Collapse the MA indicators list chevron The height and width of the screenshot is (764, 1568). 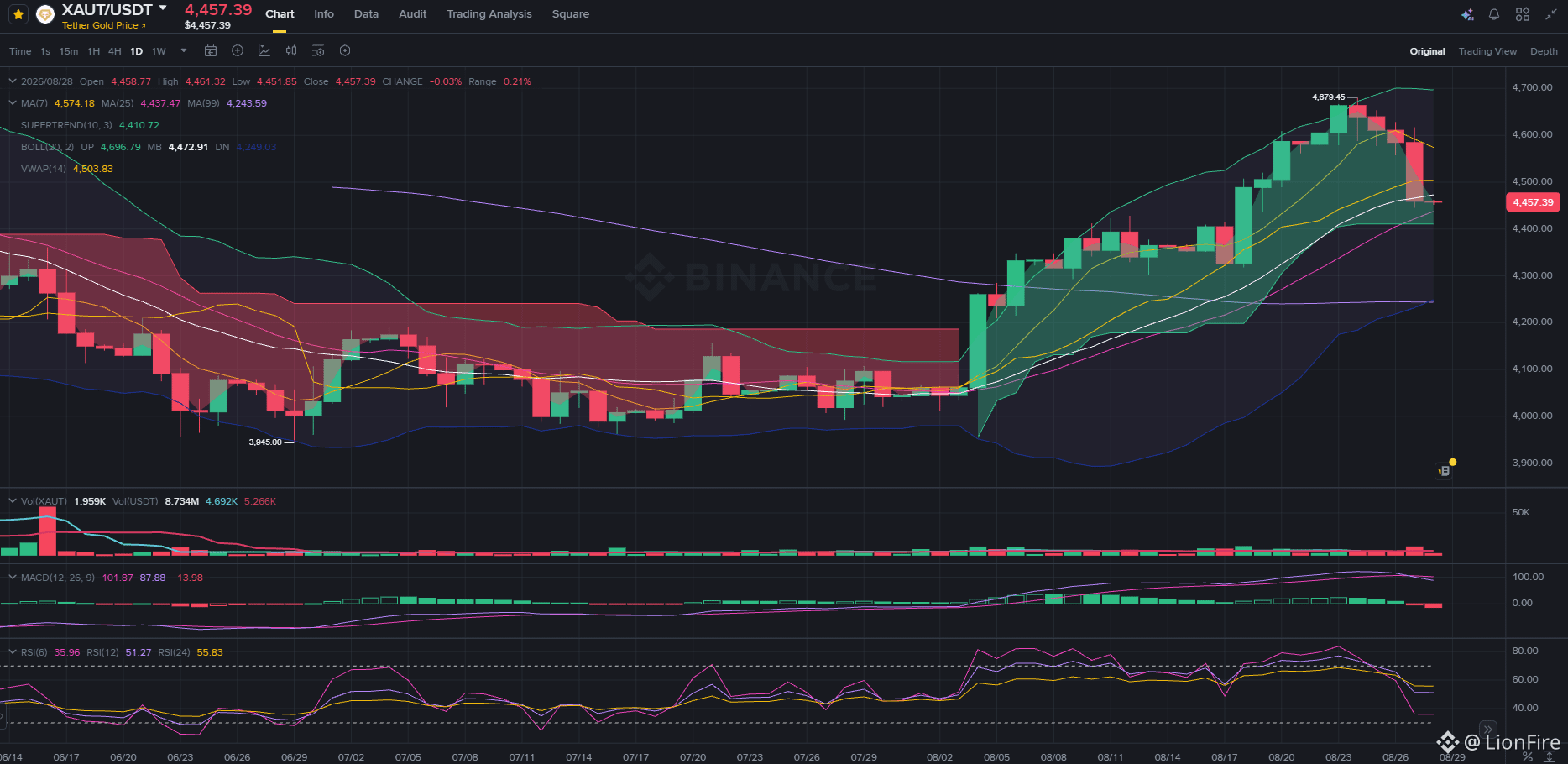click(x=13, y=103)
